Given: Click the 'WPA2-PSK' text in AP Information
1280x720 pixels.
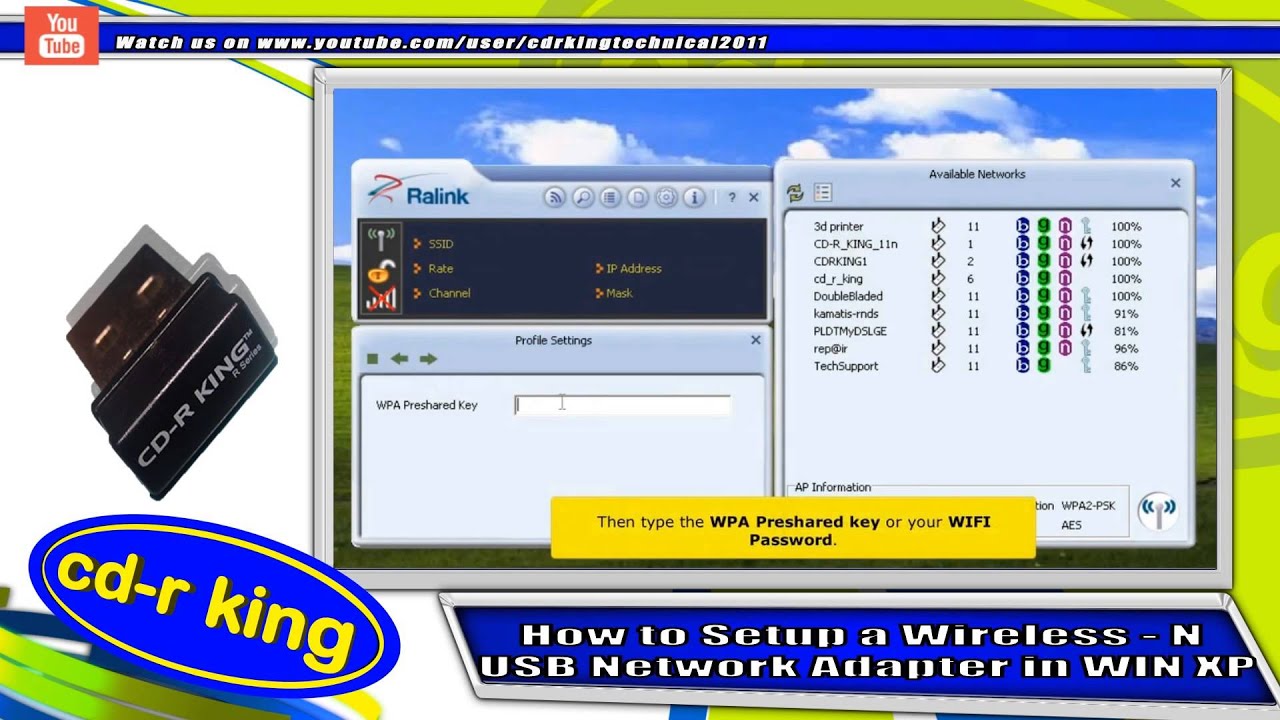Looking at the screenshot, I should (1088, 506).
